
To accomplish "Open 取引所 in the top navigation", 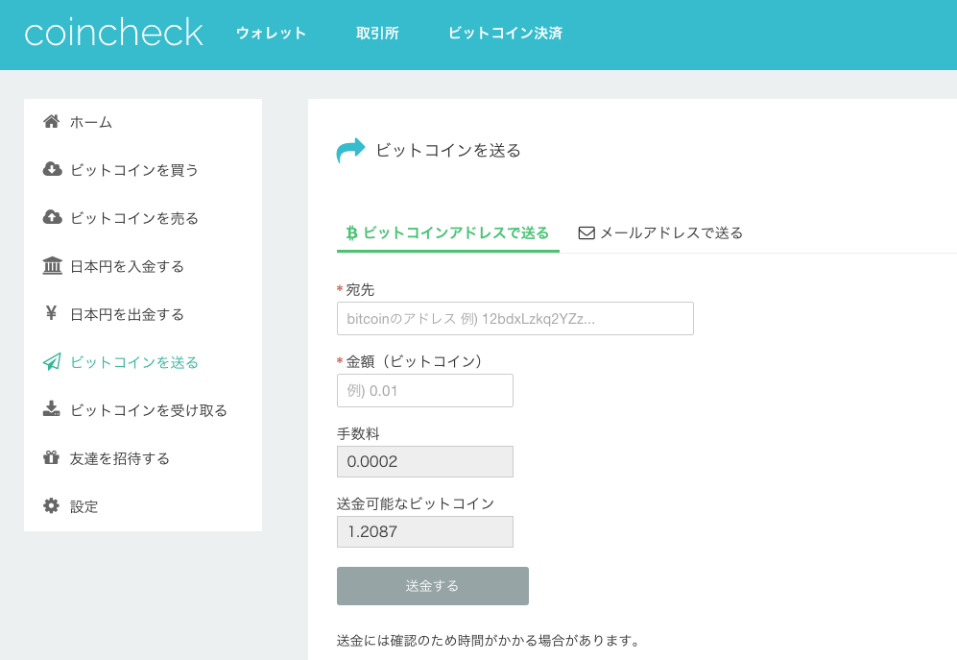I will pyautogui.click(x=377, y=33).
